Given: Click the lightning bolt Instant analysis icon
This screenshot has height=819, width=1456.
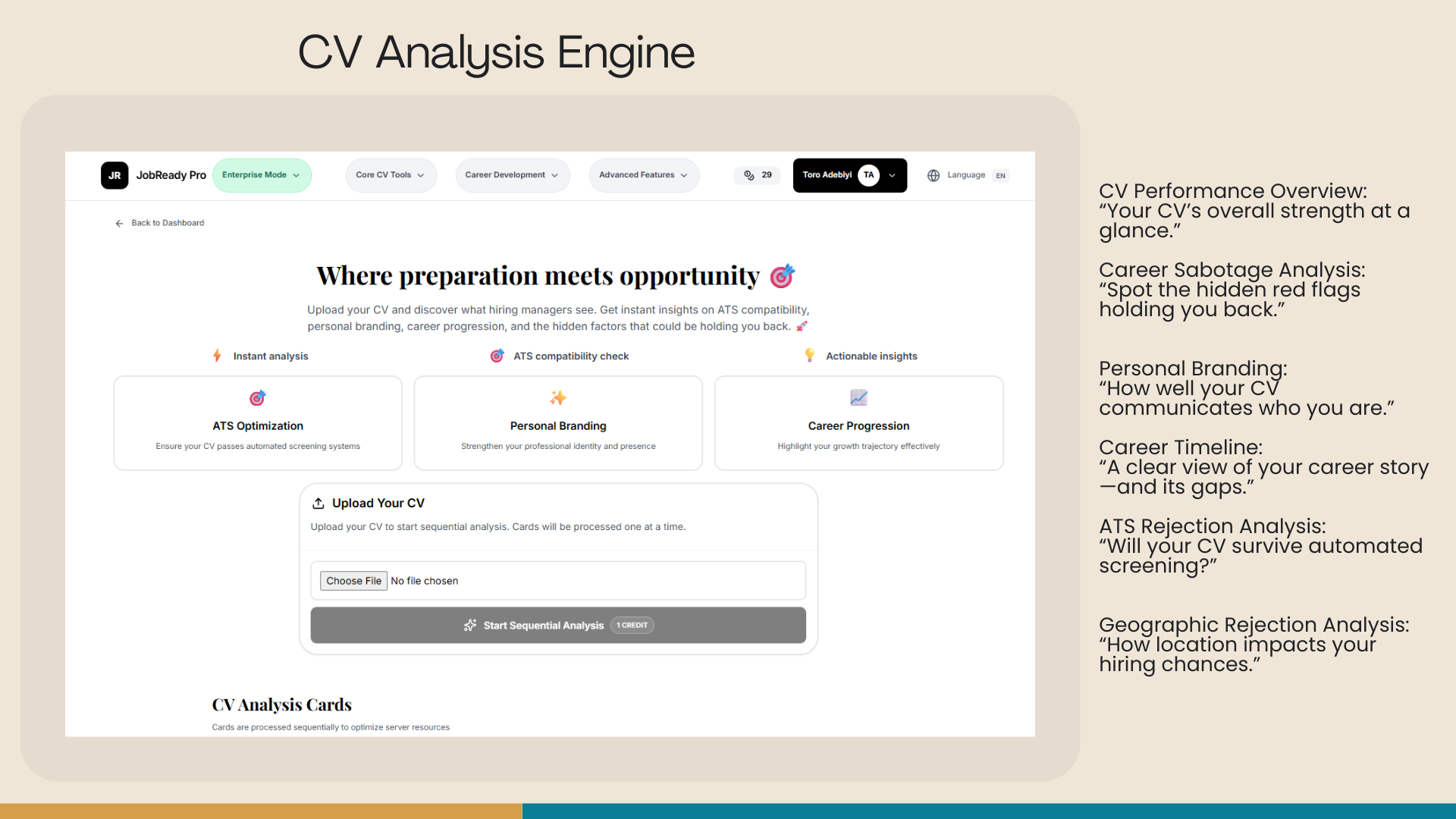Looking at the screenshot, I should coord(218,356).
